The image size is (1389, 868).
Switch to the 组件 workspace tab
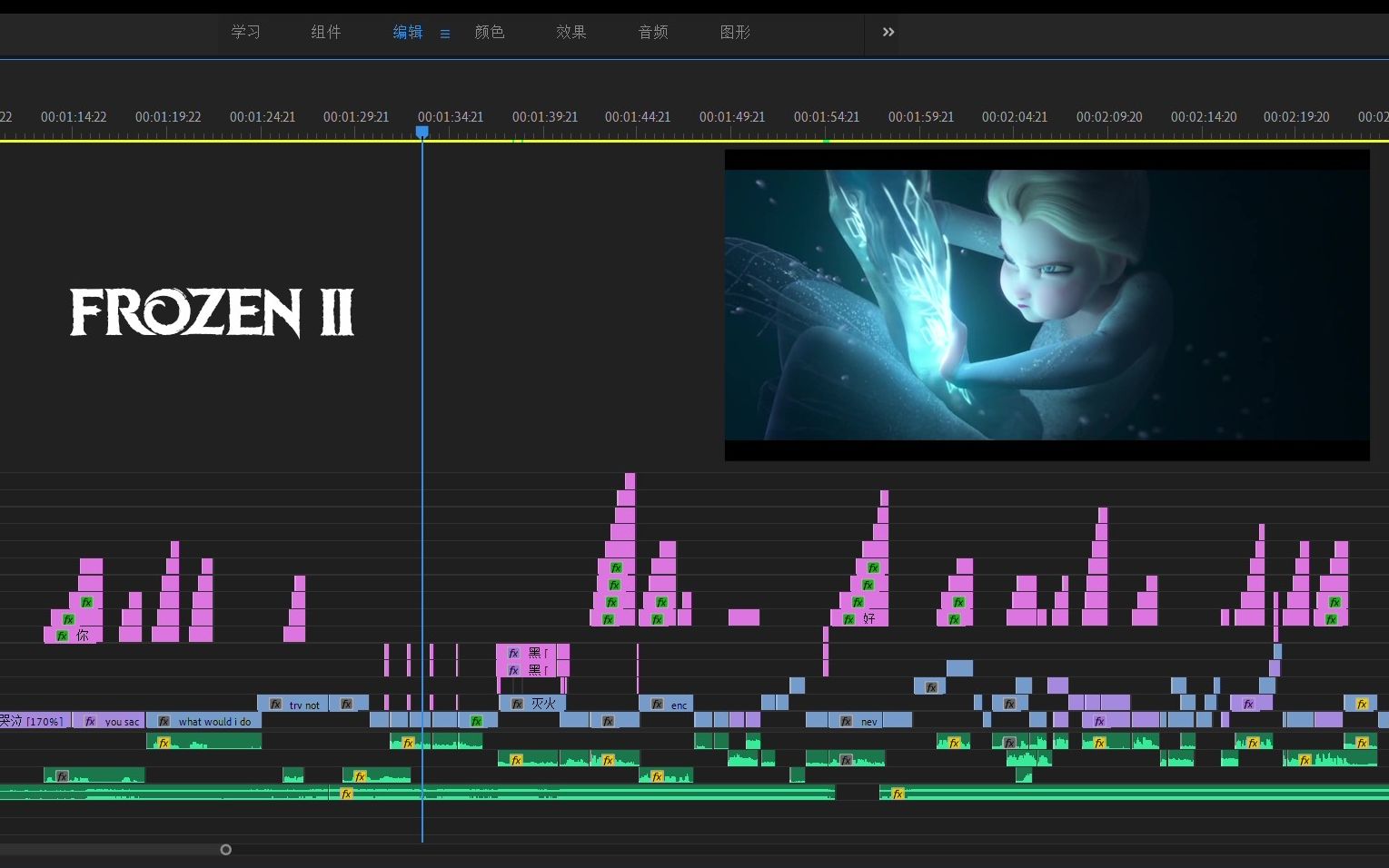(x=326, y=32)
